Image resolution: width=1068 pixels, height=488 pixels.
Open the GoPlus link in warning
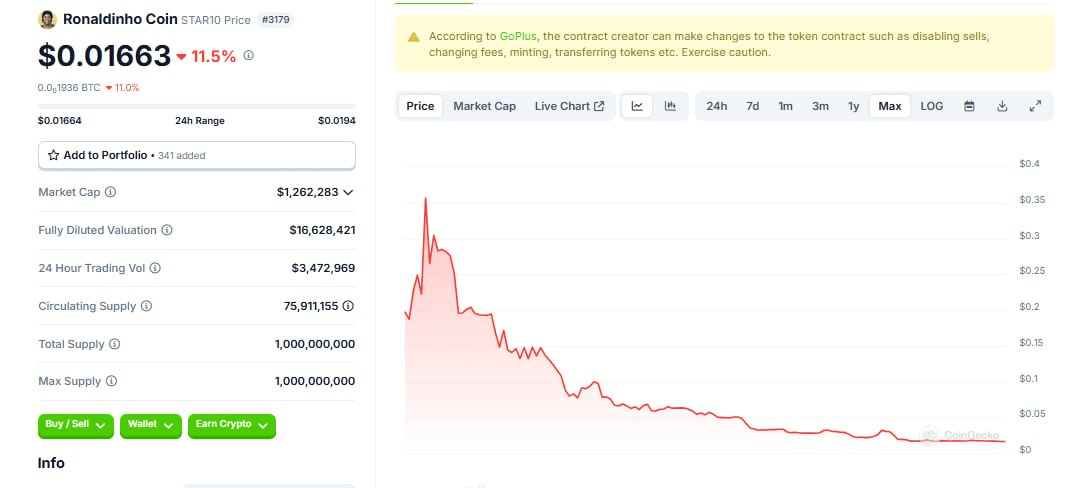click(519, 36)
